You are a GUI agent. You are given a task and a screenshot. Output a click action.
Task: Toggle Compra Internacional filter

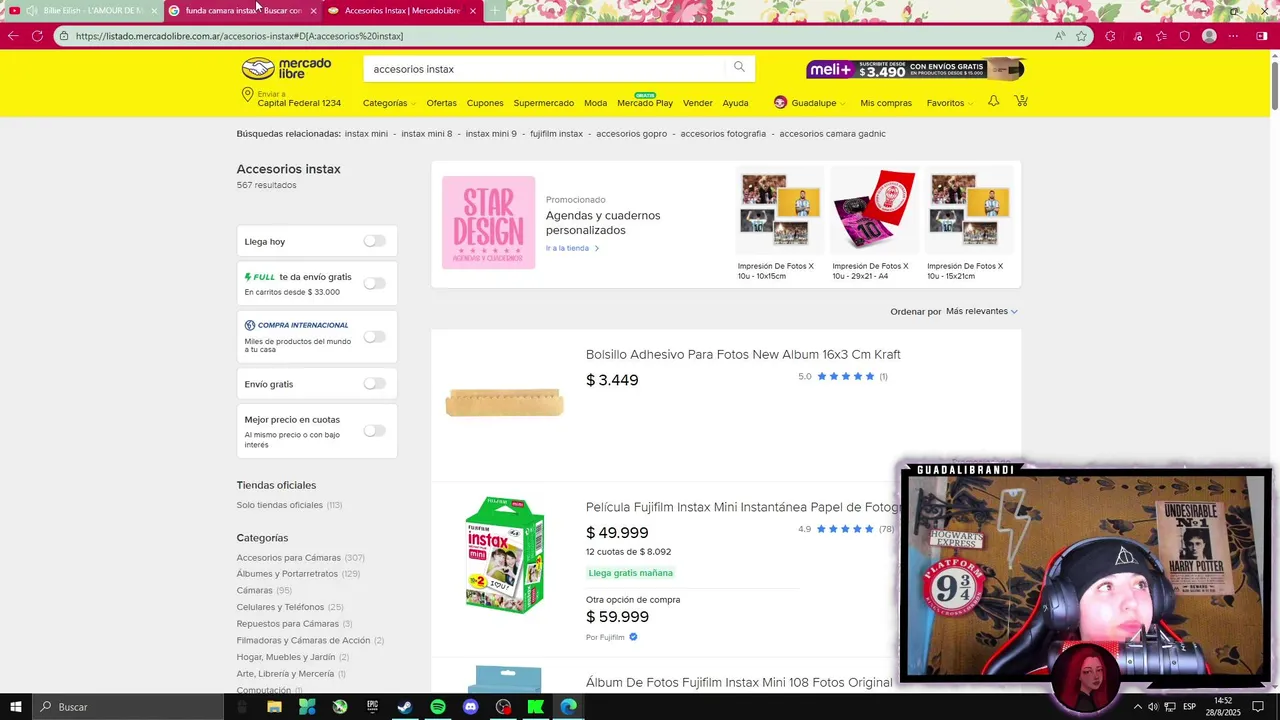(374, 336)
